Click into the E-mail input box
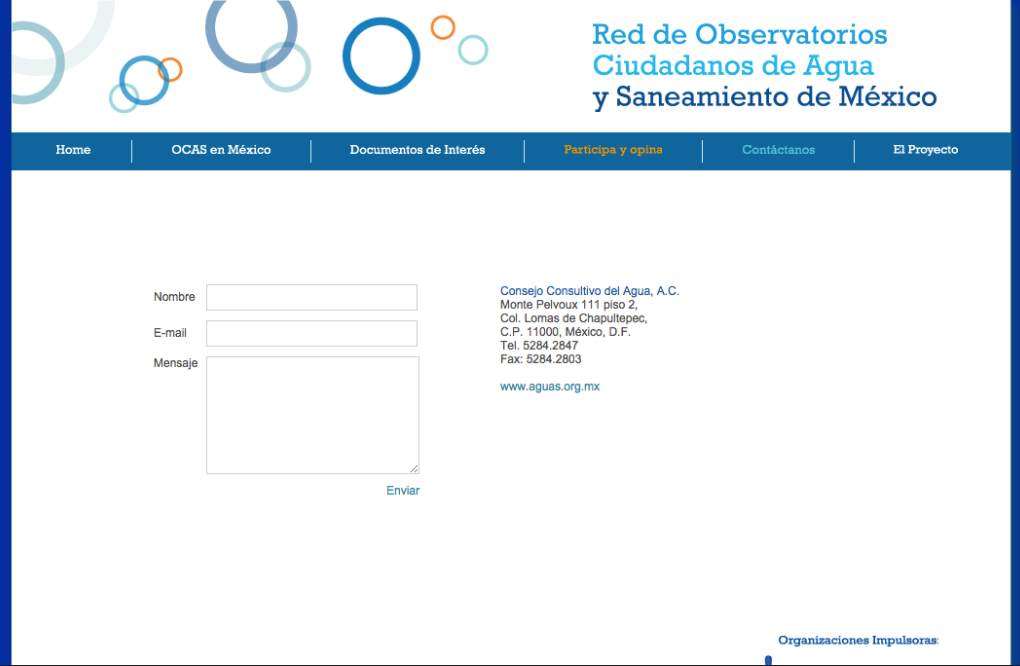Viewport: 1020px width, 666px height. (311, 333)
